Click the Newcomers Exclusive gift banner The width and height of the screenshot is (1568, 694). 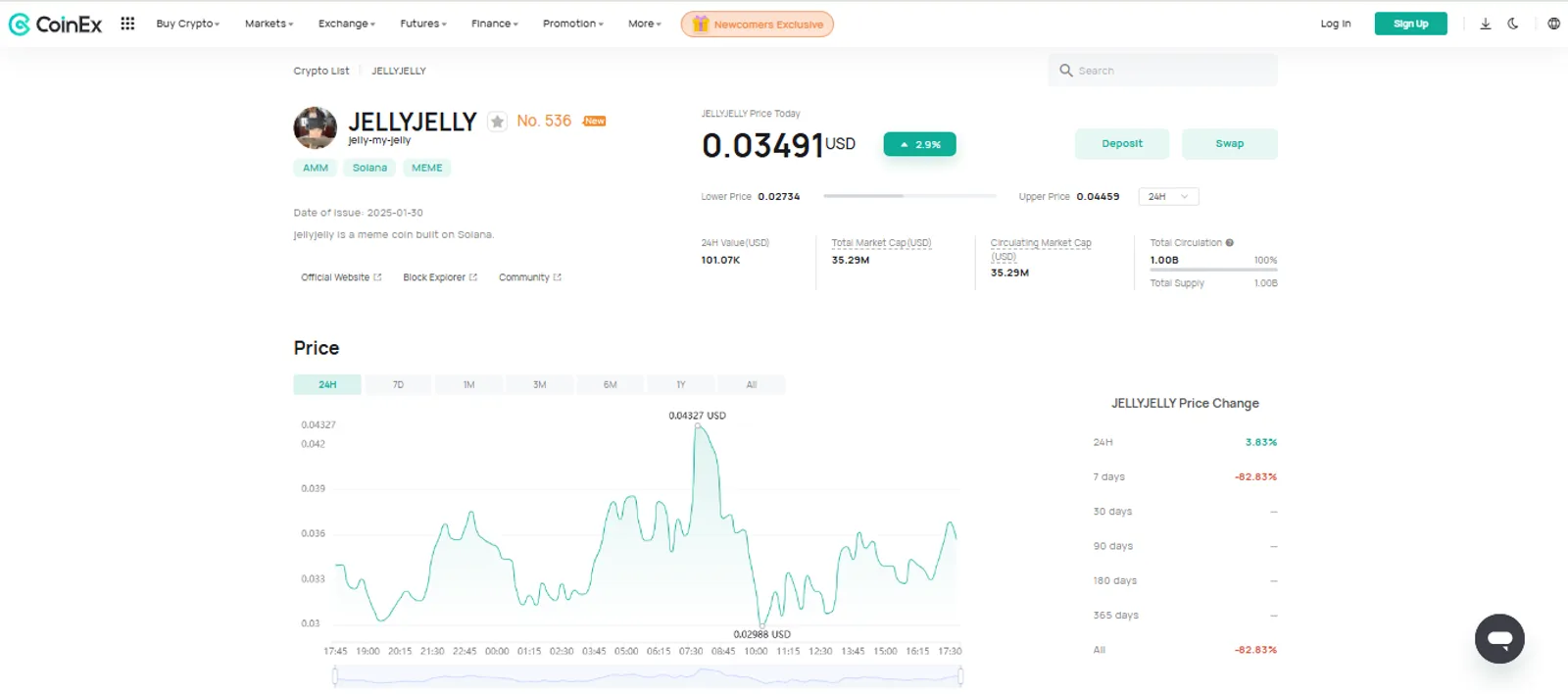tap(758, 24)
